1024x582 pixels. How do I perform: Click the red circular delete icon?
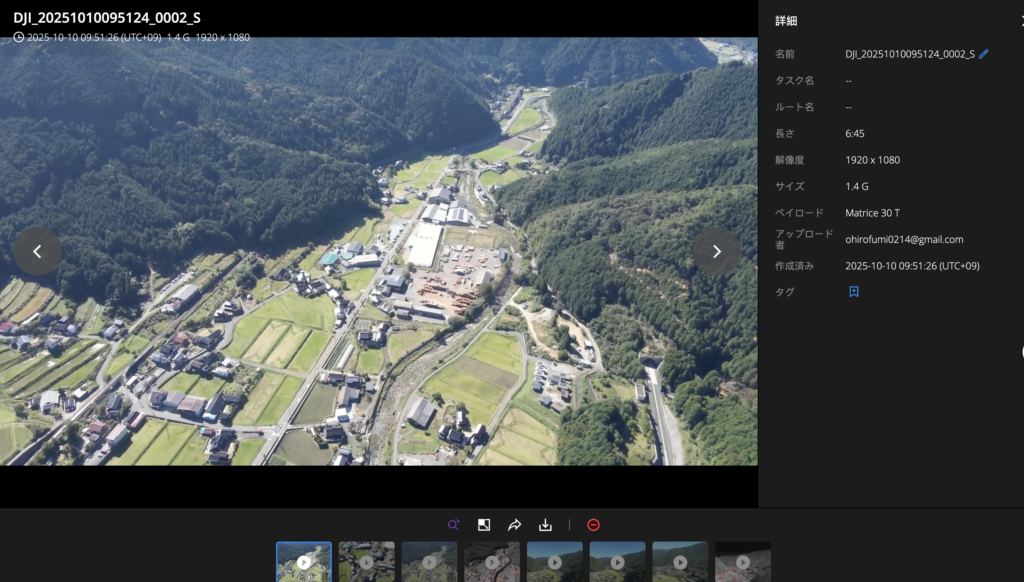(593, 525)
